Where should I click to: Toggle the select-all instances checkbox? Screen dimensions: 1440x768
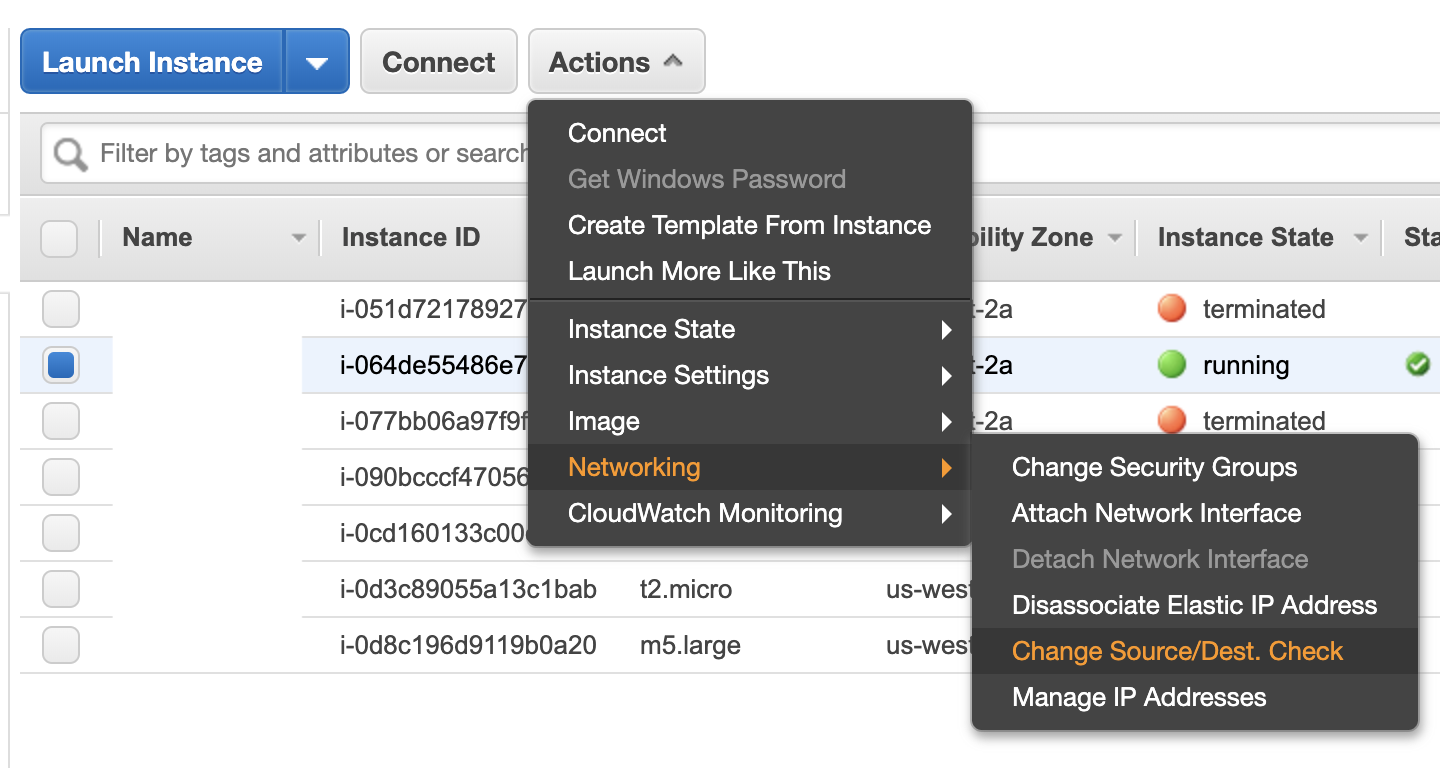59,239
